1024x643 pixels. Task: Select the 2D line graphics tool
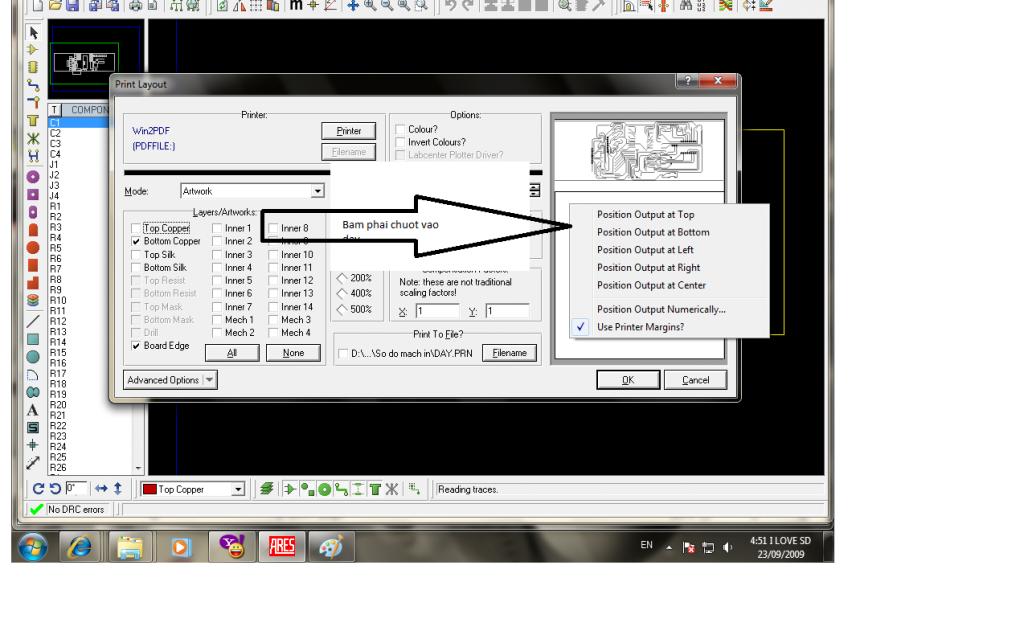tap(33, 321)
